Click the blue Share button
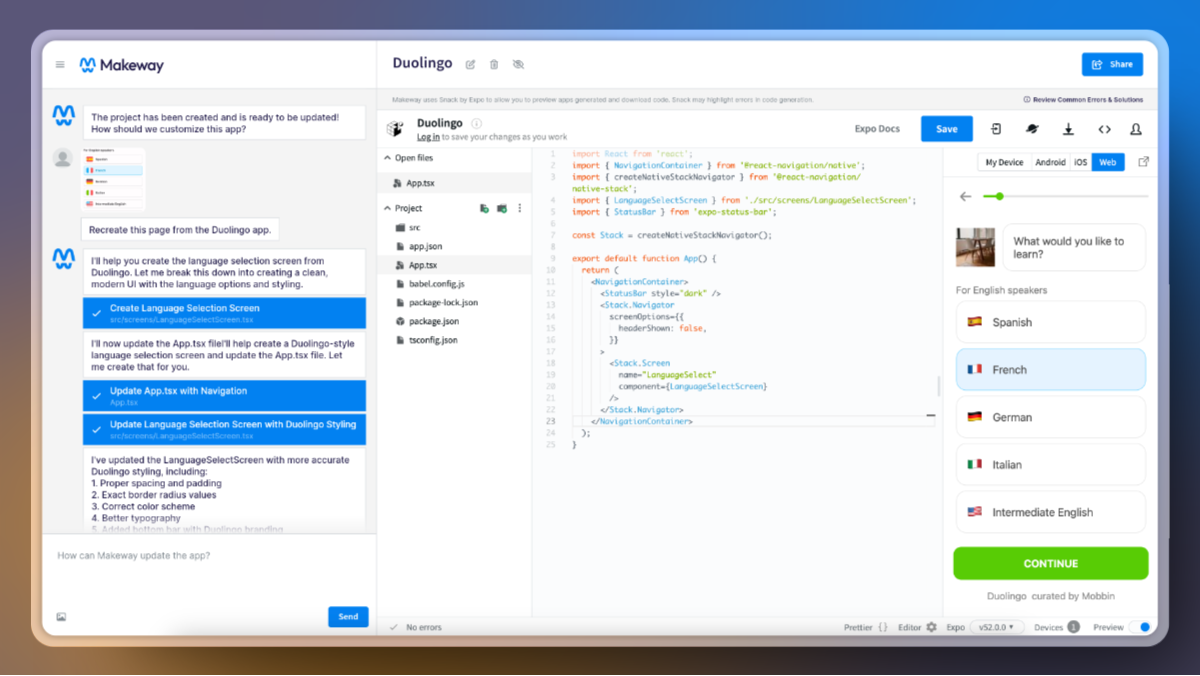Image resolution: width=1200 pixels, height=676 pixels. (1112, 64)
